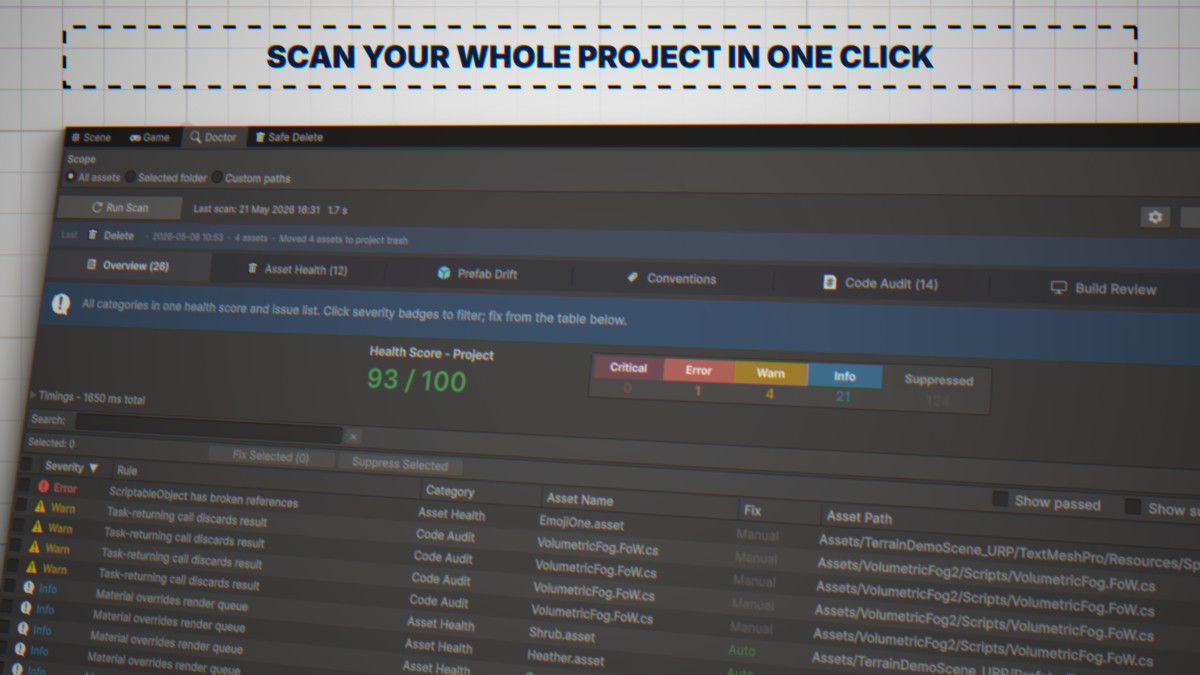
Task: Focus the Search input field
Action: point(207,430)
